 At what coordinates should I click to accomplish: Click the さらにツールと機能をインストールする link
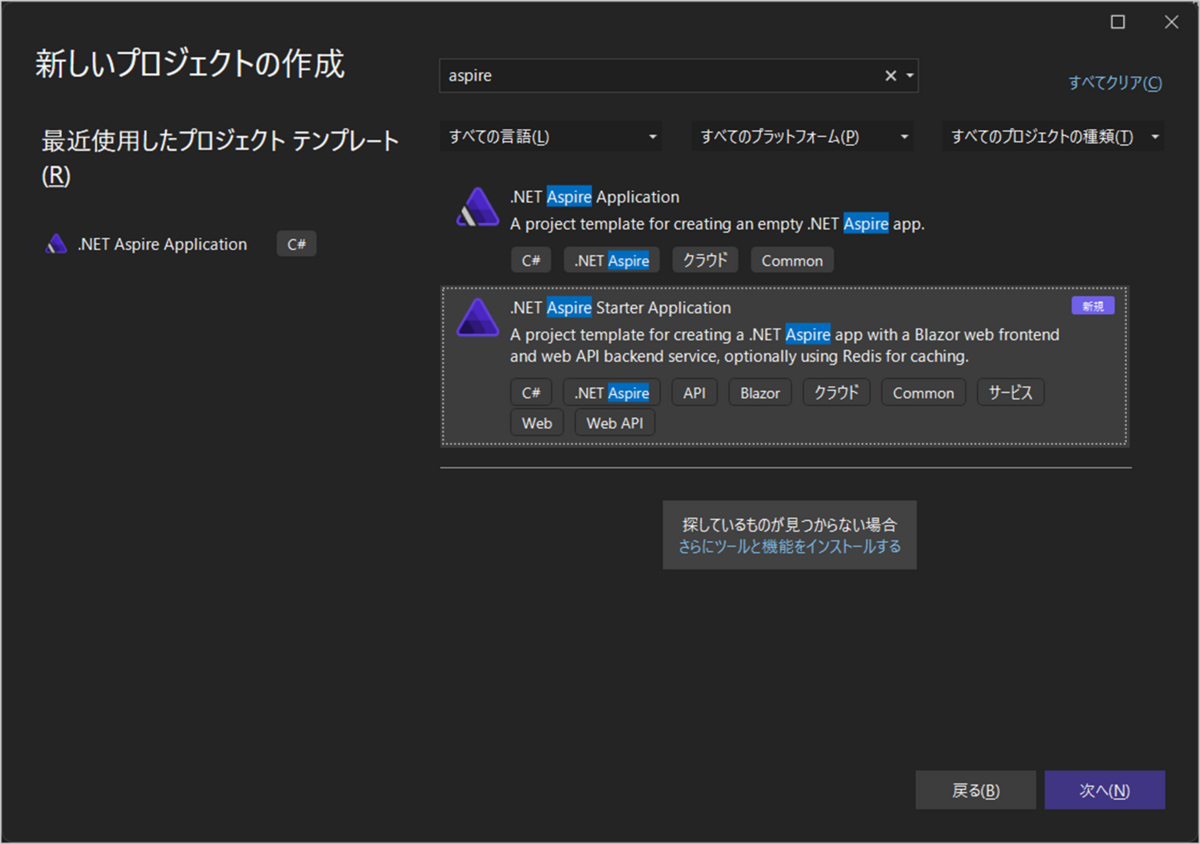click(x=790, y=546)
